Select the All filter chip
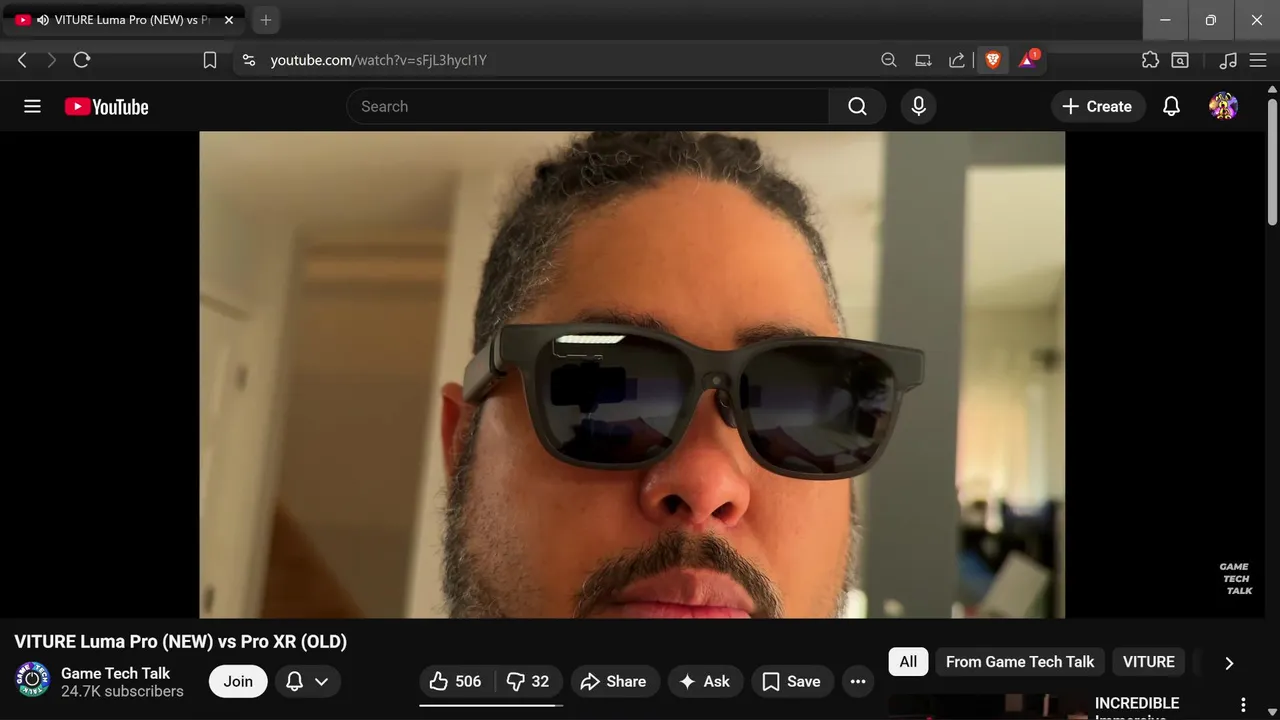 click(908, 661)
